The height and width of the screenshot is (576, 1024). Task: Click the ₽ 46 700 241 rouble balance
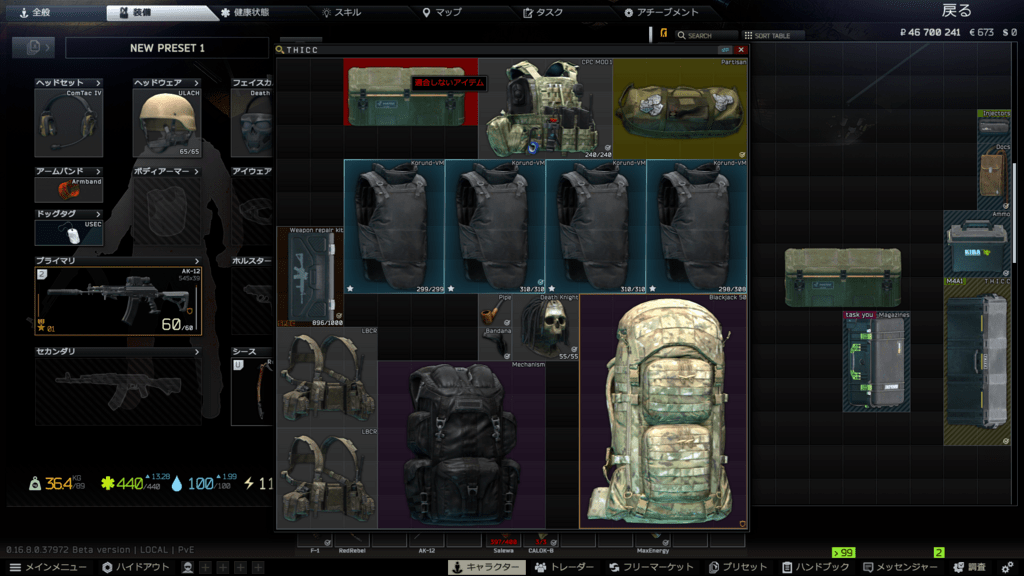click(930, 32)
